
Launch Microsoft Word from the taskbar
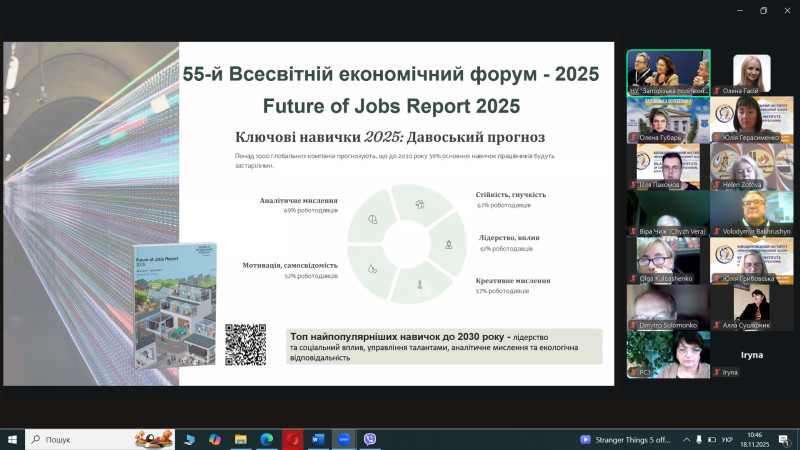click(318, 439)
